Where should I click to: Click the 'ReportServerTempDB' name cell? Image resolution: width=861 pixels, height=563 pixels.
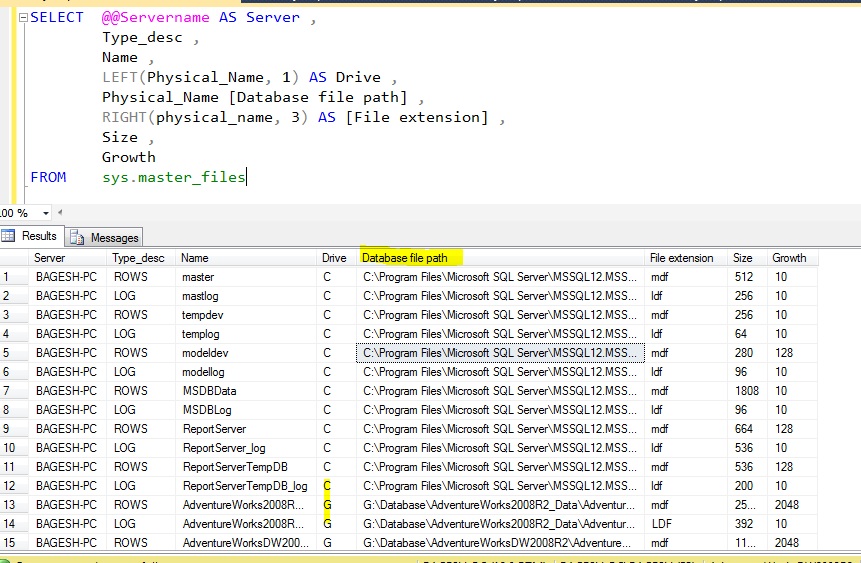click(x=246, y=467)
